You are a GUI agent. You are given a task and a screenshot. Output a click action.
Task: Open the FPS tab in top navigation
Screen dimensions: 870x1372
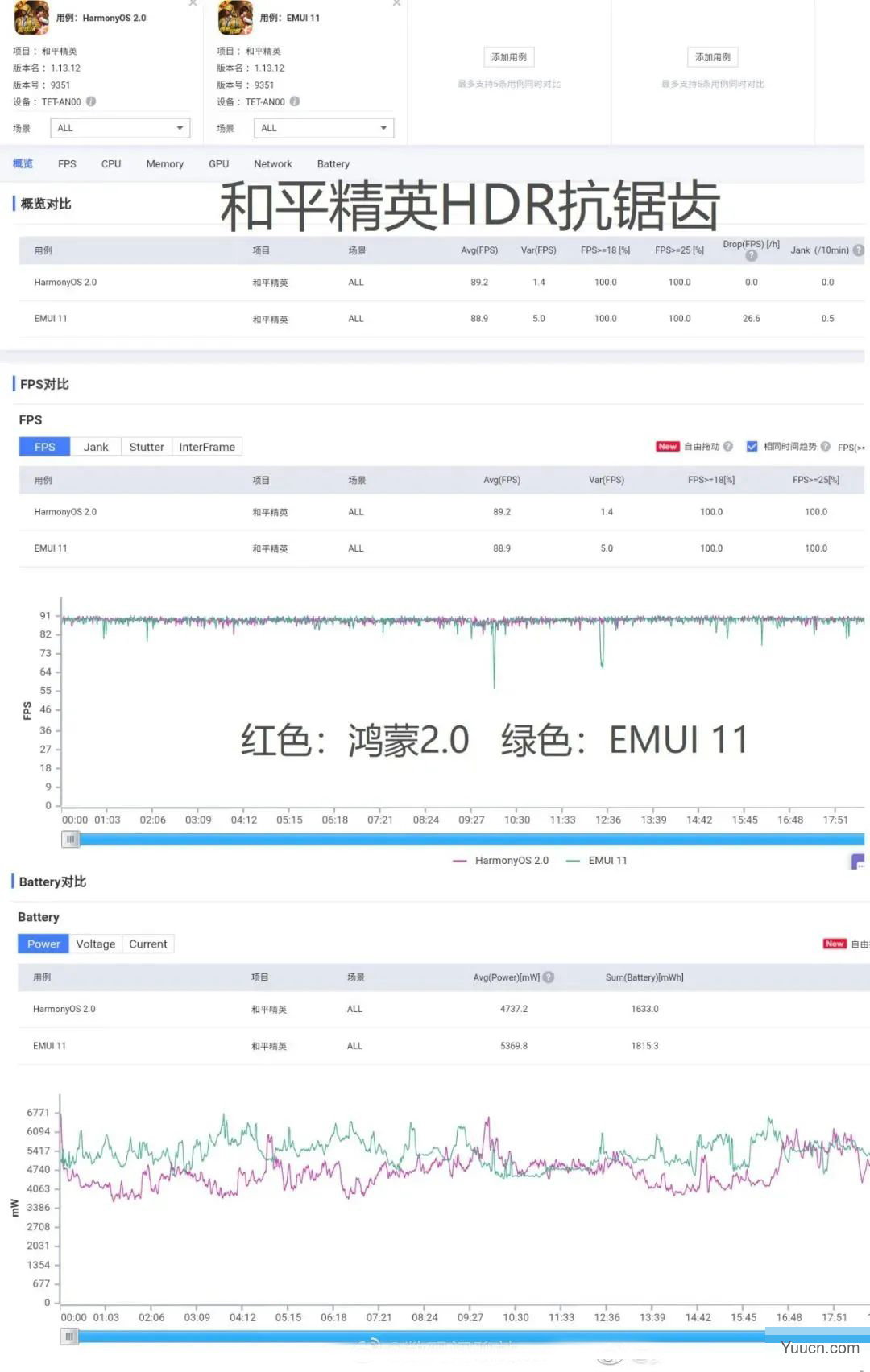67,163
